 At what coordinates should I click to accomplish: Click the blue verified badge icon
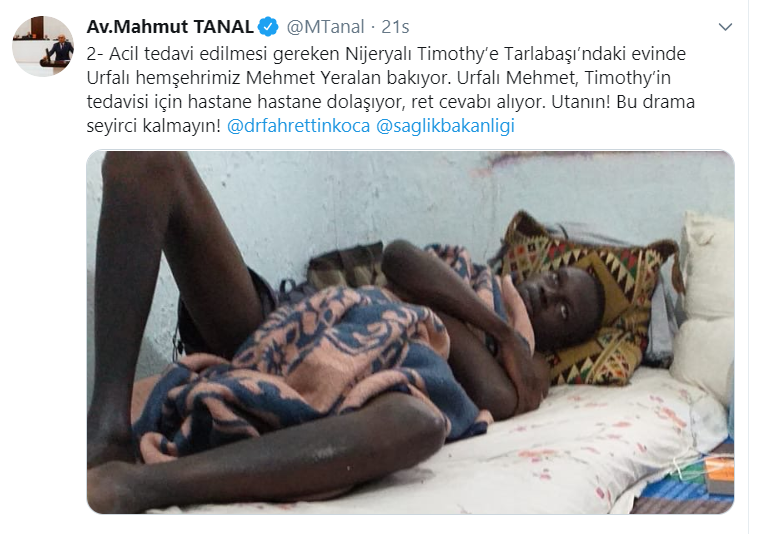coord(268,27)
